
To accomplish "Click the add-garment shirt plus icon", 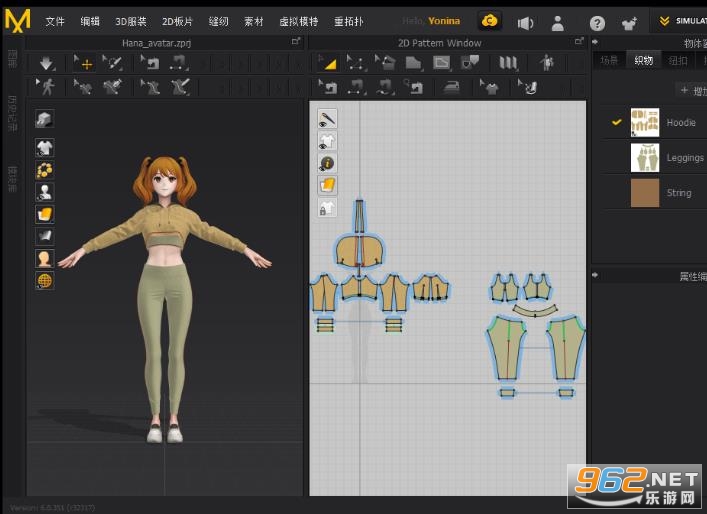I will [629, 23].
